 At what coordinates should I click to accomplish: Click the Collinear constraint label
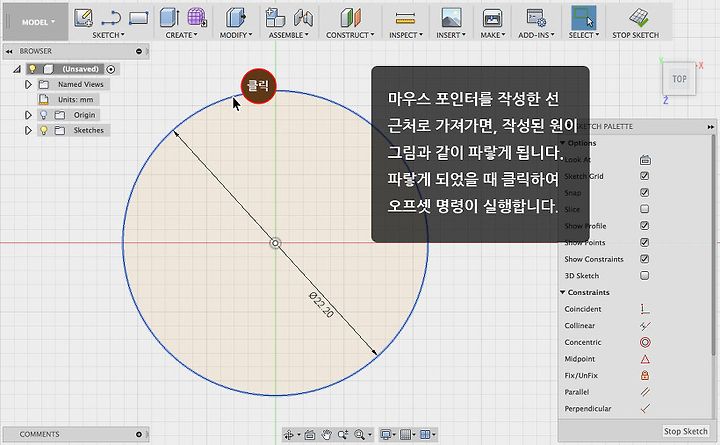click(x=579, y=326)
